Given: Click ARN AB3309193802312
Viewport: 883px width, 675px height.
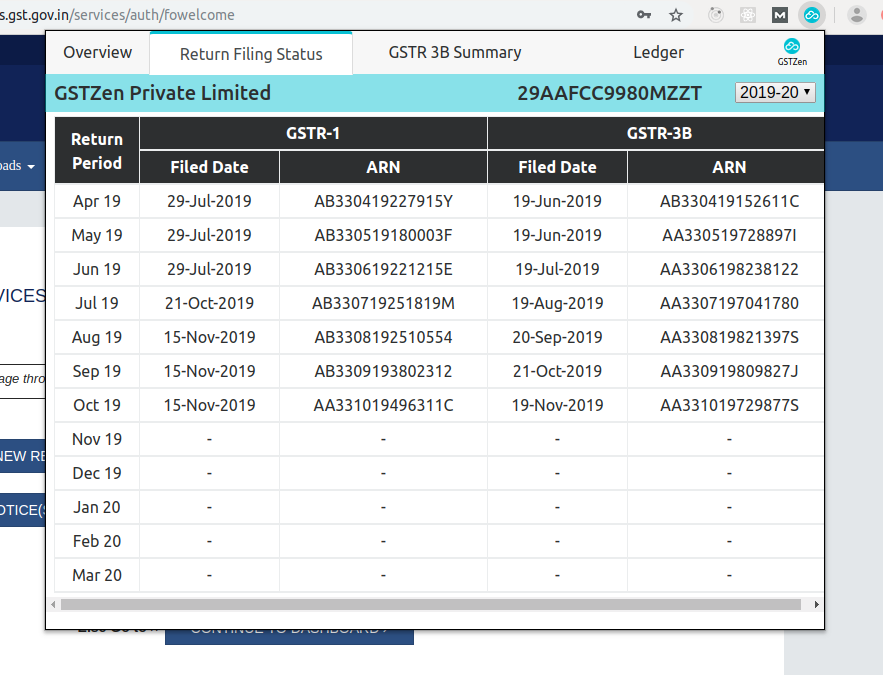Looking at the screenshot, I should (x=383, y=371).
